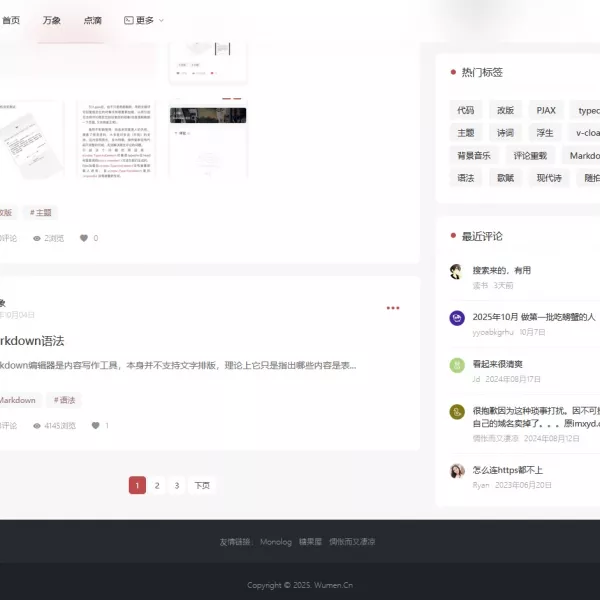Open the comment 怎么连https都不上
This screenshot has width=600, height=600.
pos(507,470)
